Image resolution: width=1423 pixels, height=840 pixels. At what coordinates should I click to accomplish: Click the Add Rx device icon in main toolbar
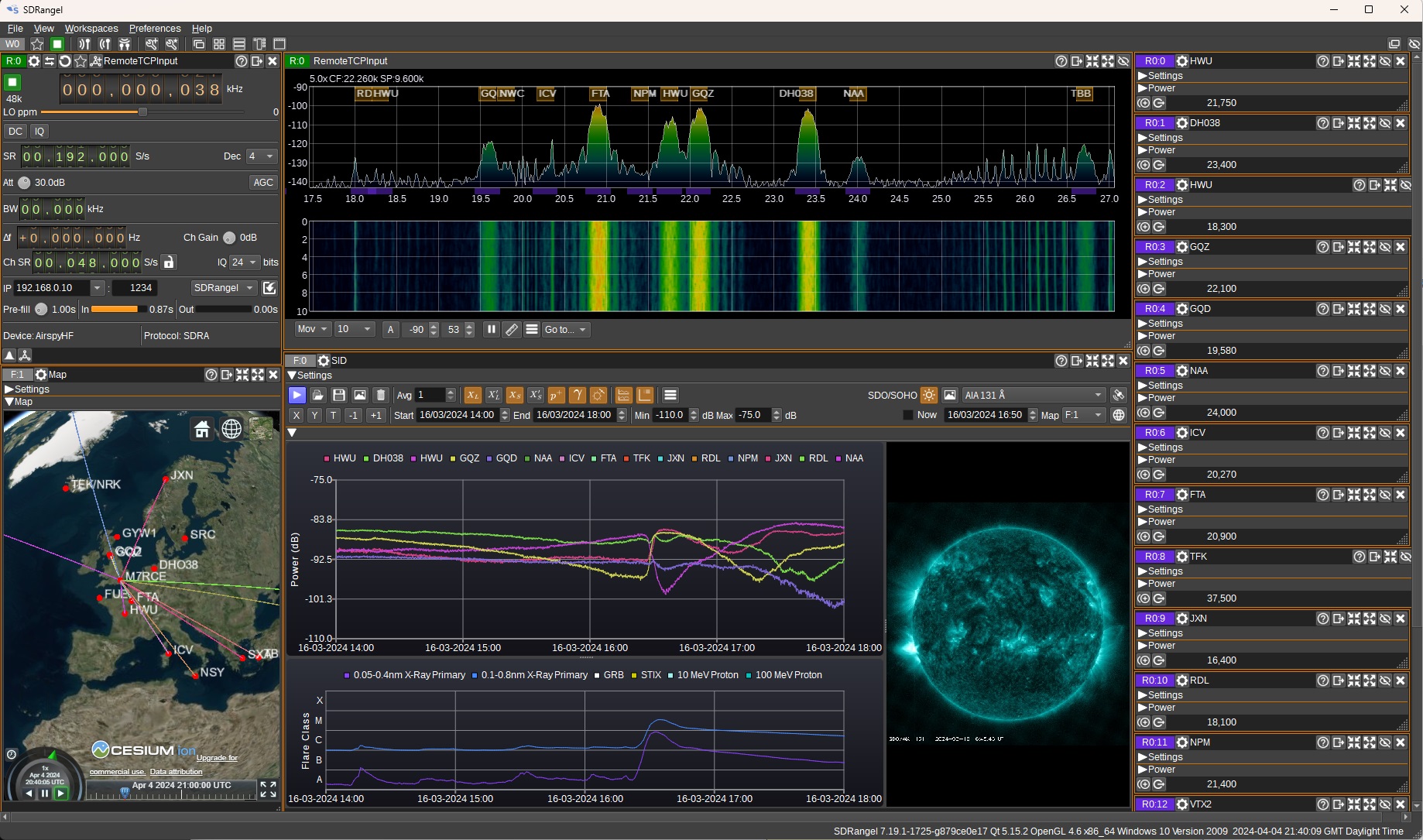click(x=84, y=44)
